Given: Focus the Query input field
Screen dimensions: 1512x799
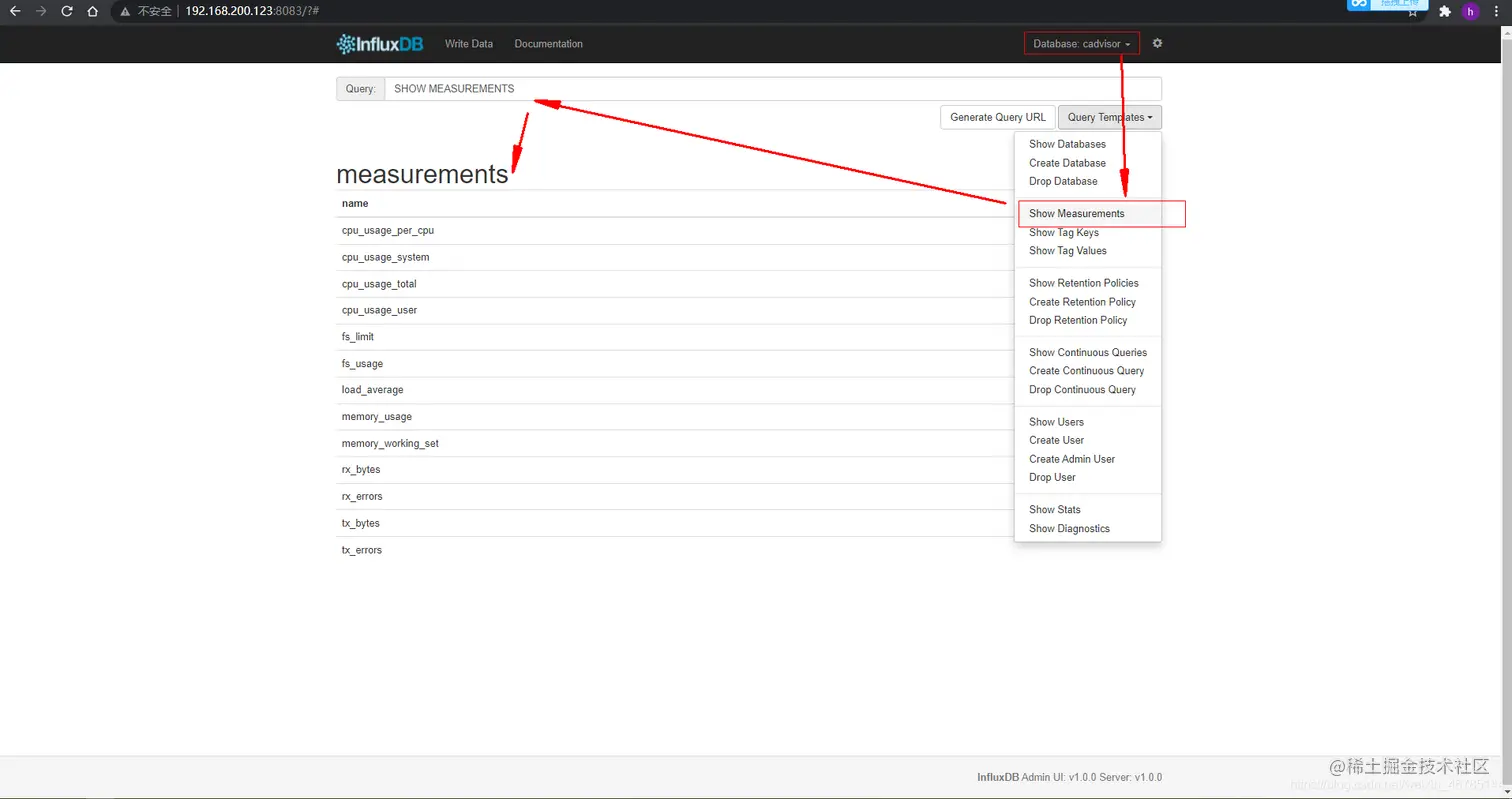Looking at the screenshot, I should (x=773, y=89).
